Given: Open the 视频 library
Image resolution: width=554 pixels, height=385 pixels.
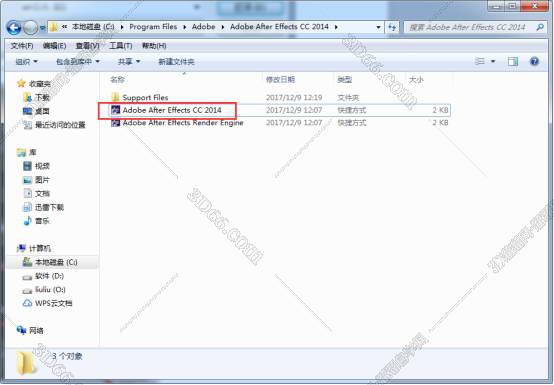Looking at the screenshot, I should (42, 166).
